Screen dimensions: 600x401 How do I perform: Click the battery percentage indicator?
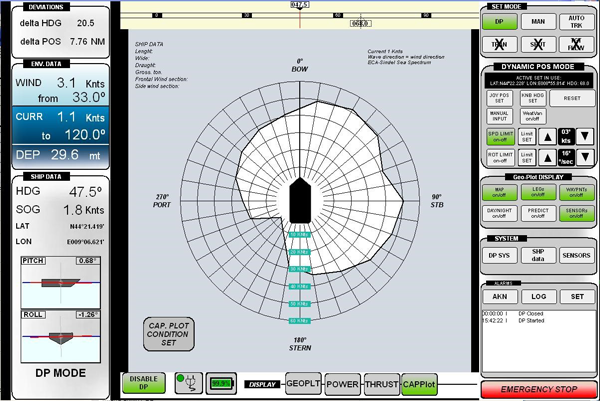click(219, 383)
